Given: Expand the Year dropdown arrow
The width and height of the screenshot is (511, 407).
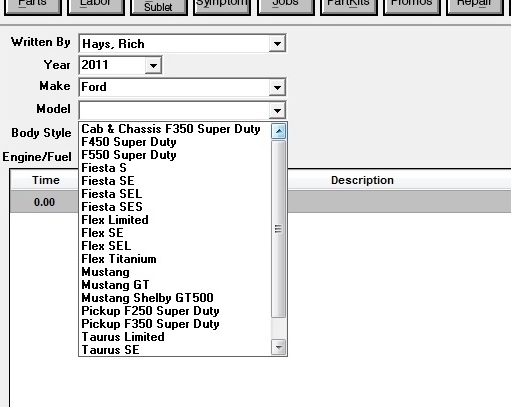Looking at the screenshot, I should [153, 65].
